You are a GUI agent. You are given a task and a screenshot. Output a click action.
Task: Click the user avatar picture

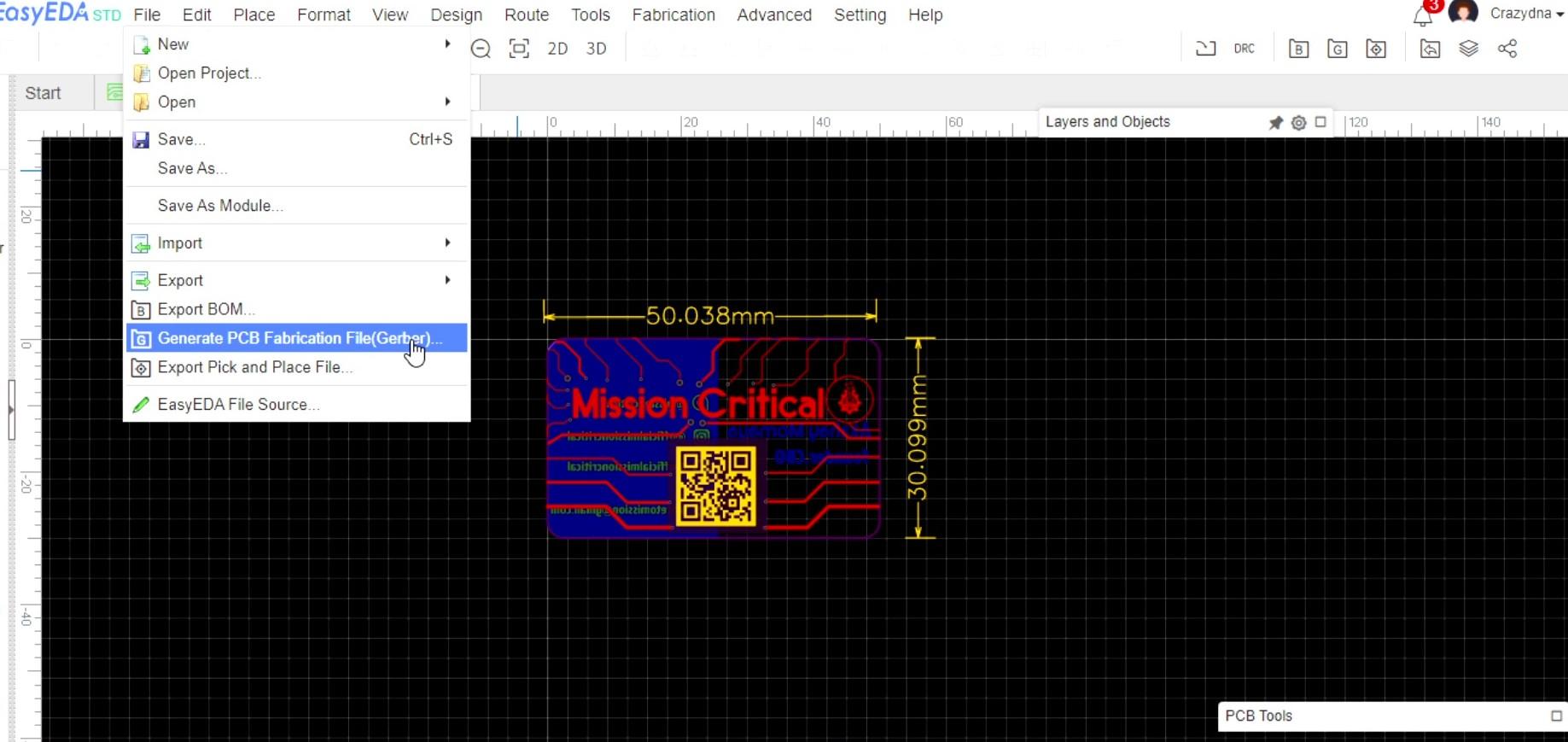(1463, 12)
